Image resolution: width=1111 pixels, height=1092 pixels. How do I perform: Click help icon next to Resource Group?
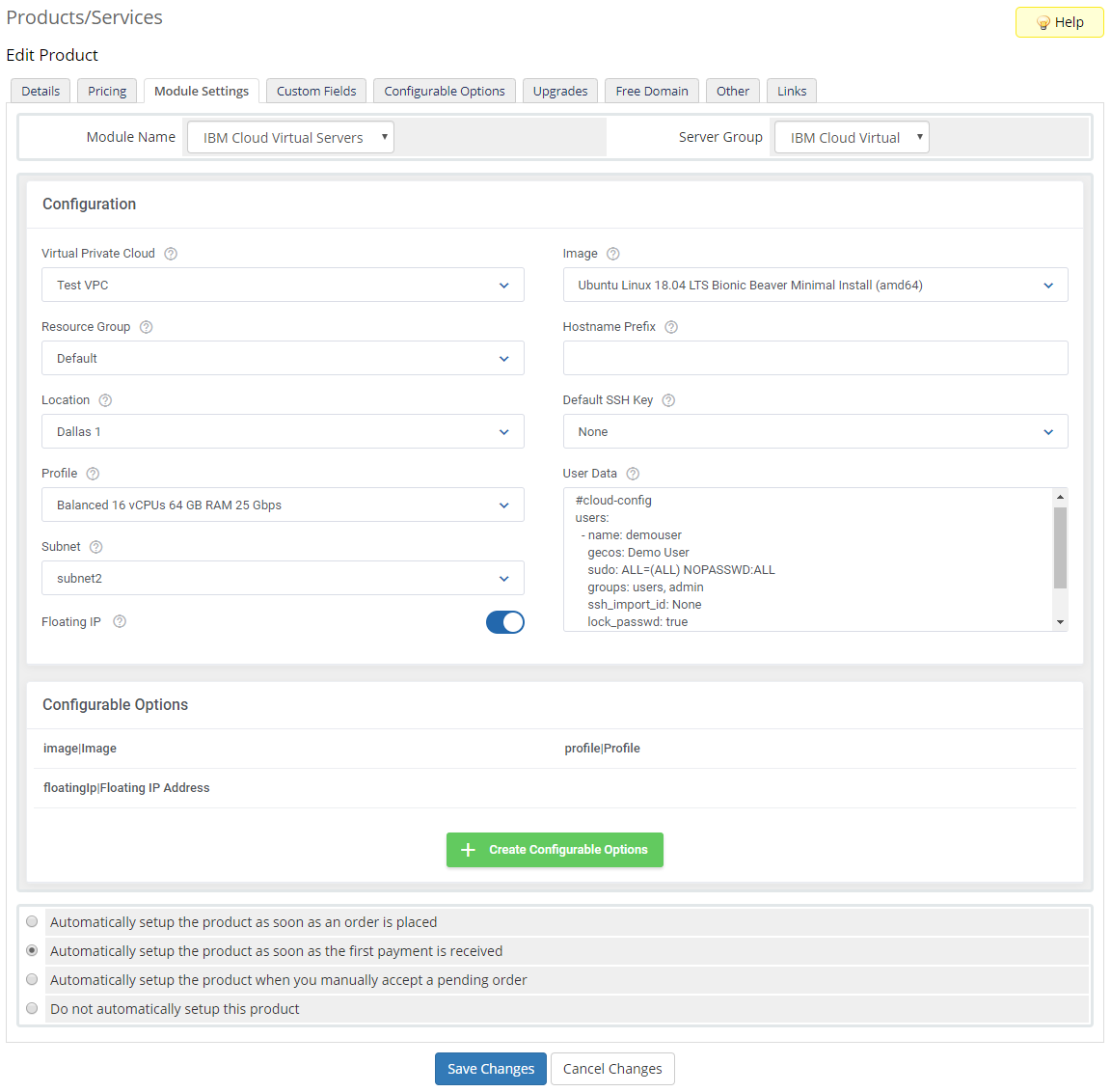point(146,327)
